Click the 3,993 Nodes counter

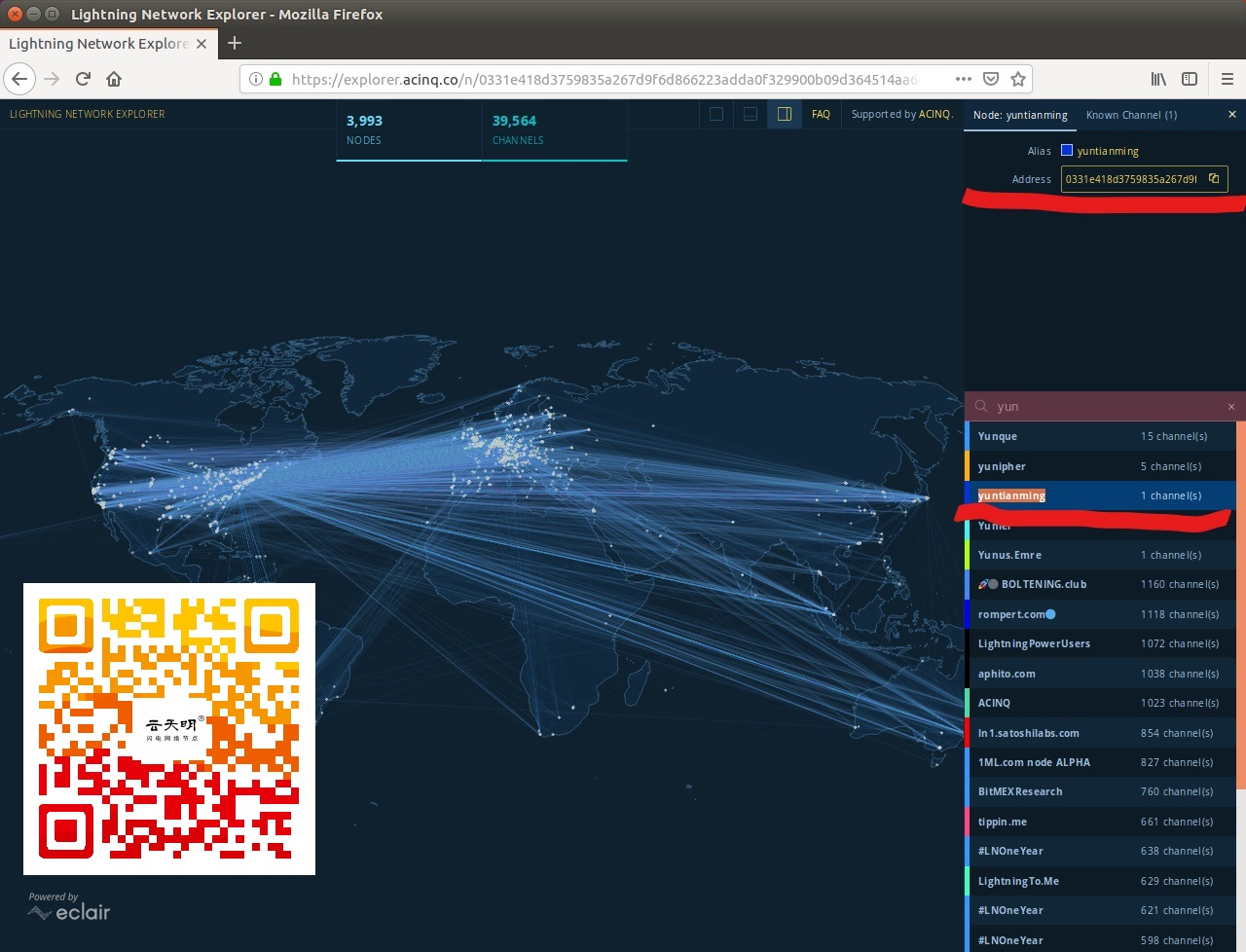(409, 130)
